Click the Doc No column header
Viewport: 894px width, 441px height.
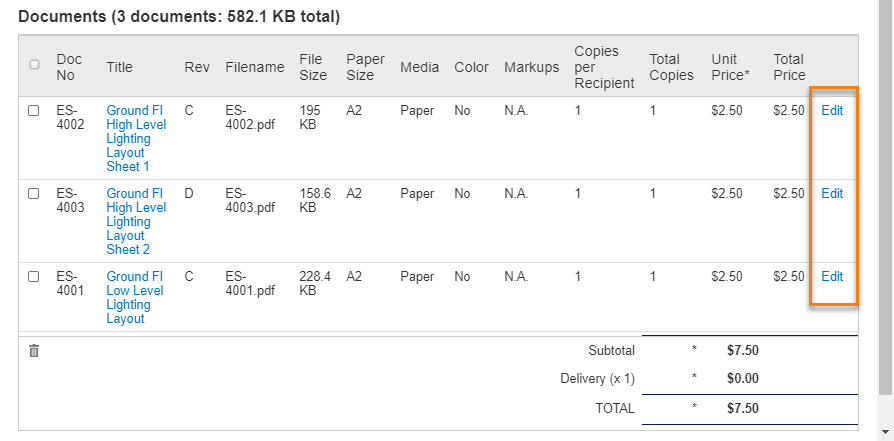69,67
